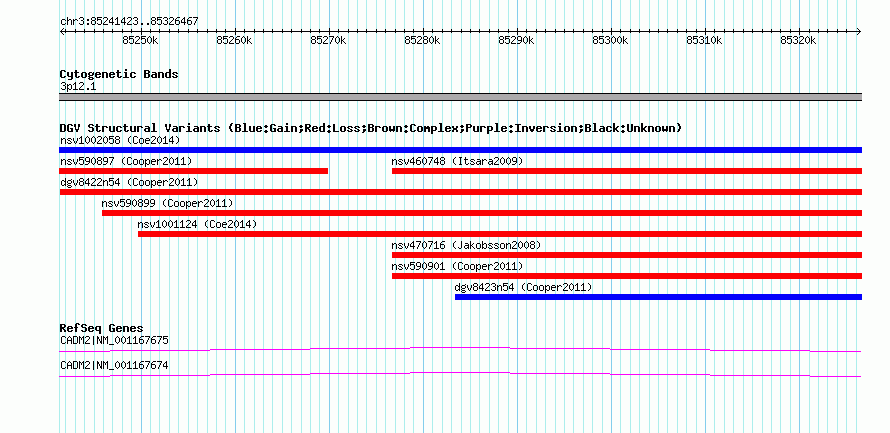Screen dimensions: 890x433
Task: Click the Cytogenetic Bands track title
Action: [119, 74]
